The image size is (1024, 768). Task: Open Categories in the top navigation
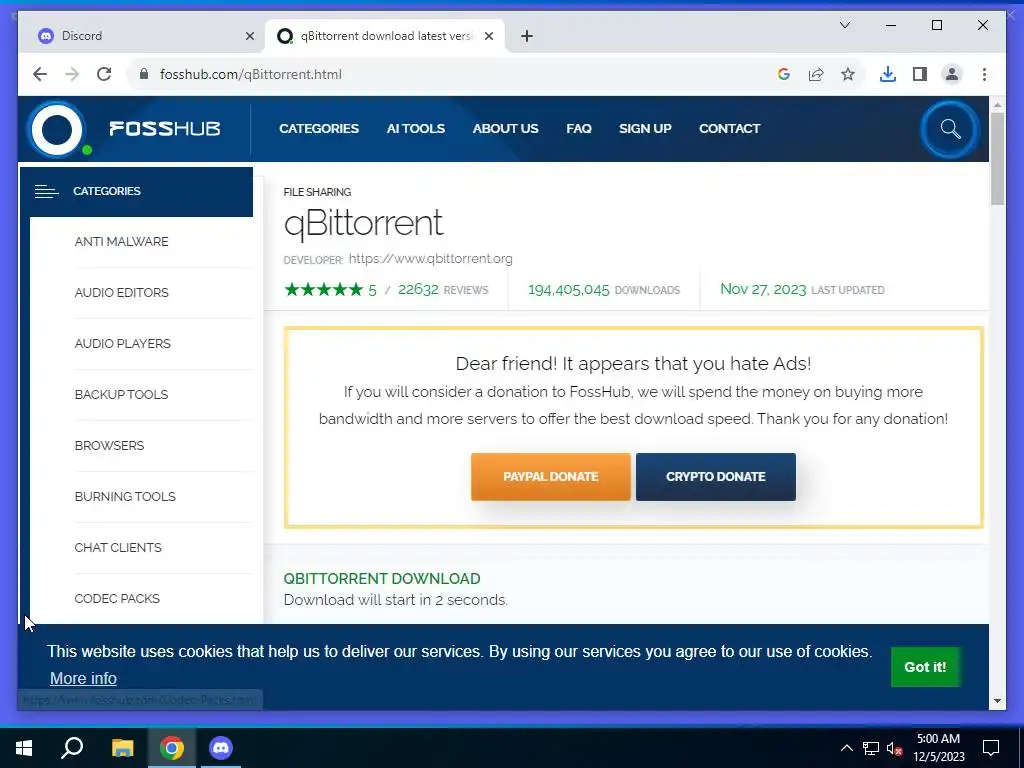pyautogui.click(x=319, y=129)
